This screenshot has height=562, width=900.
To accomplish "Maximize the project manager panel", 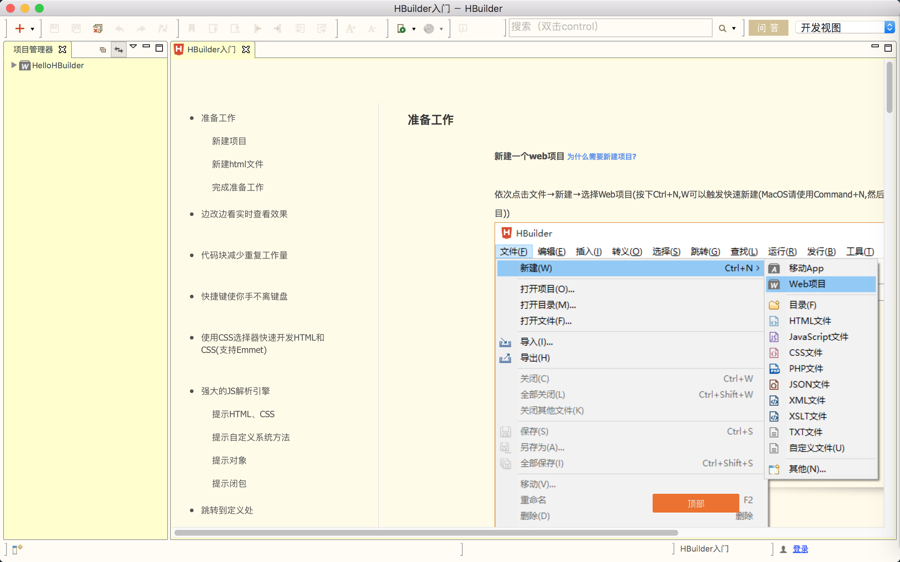I will [x=159, y=48].
